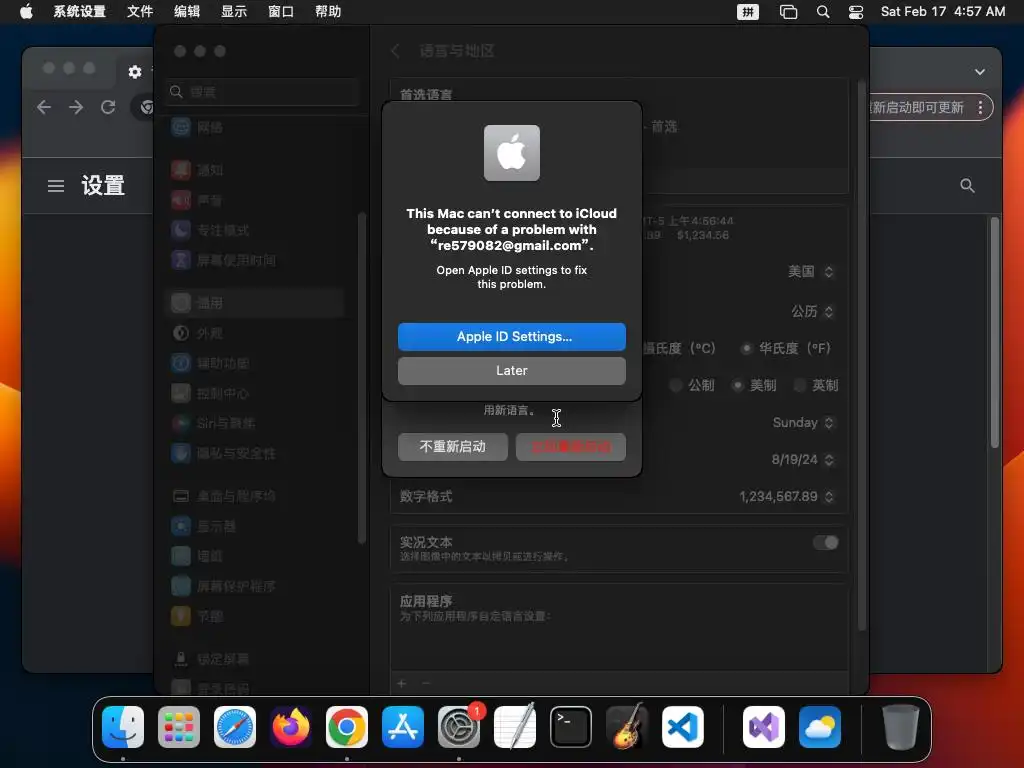Dismiss the iCloud alert with Later
Screen dimensions: 1024x768
click(x=511, y=370)
